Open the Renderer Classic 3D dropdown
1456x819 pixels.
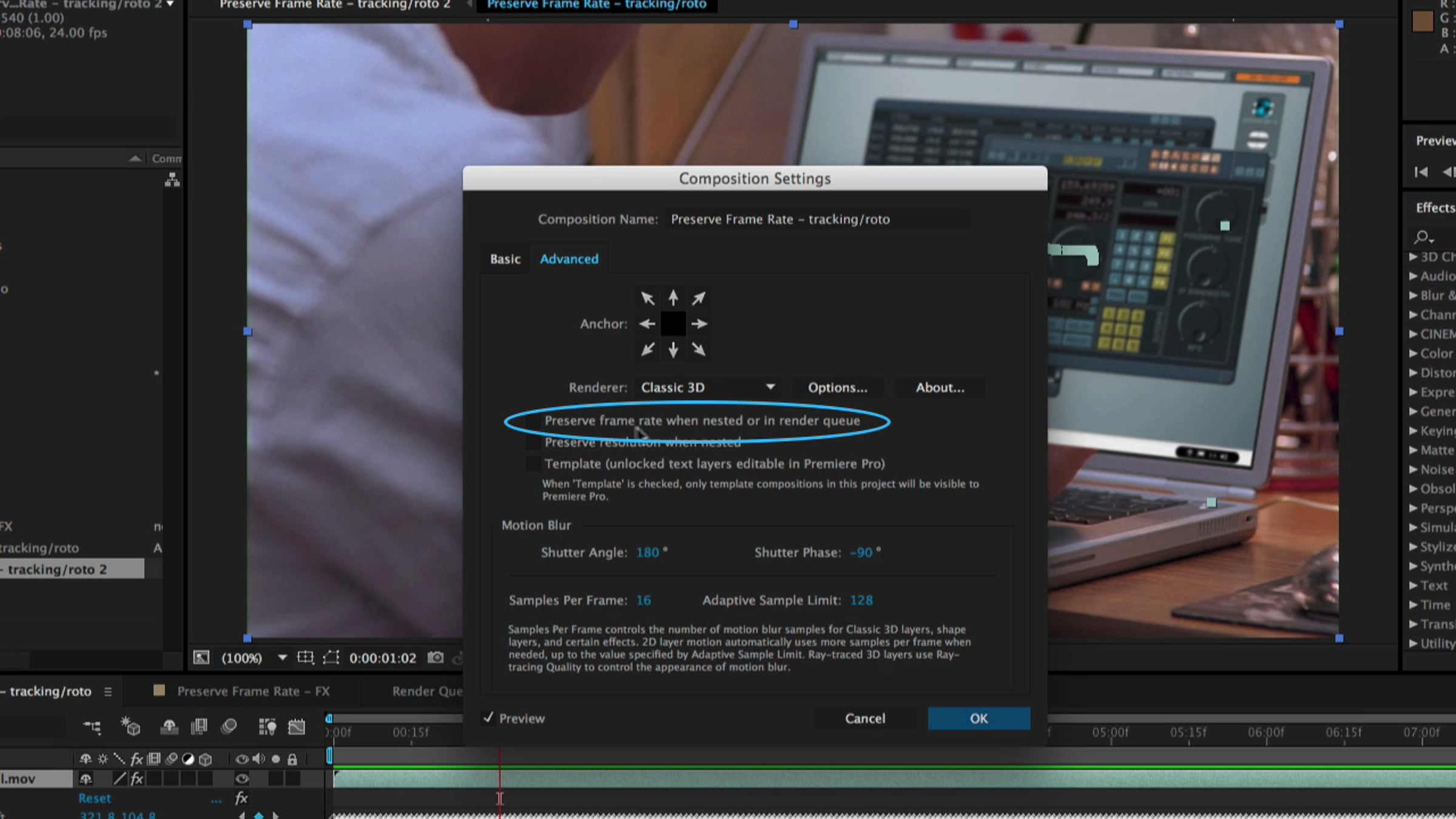coord(707,388)
